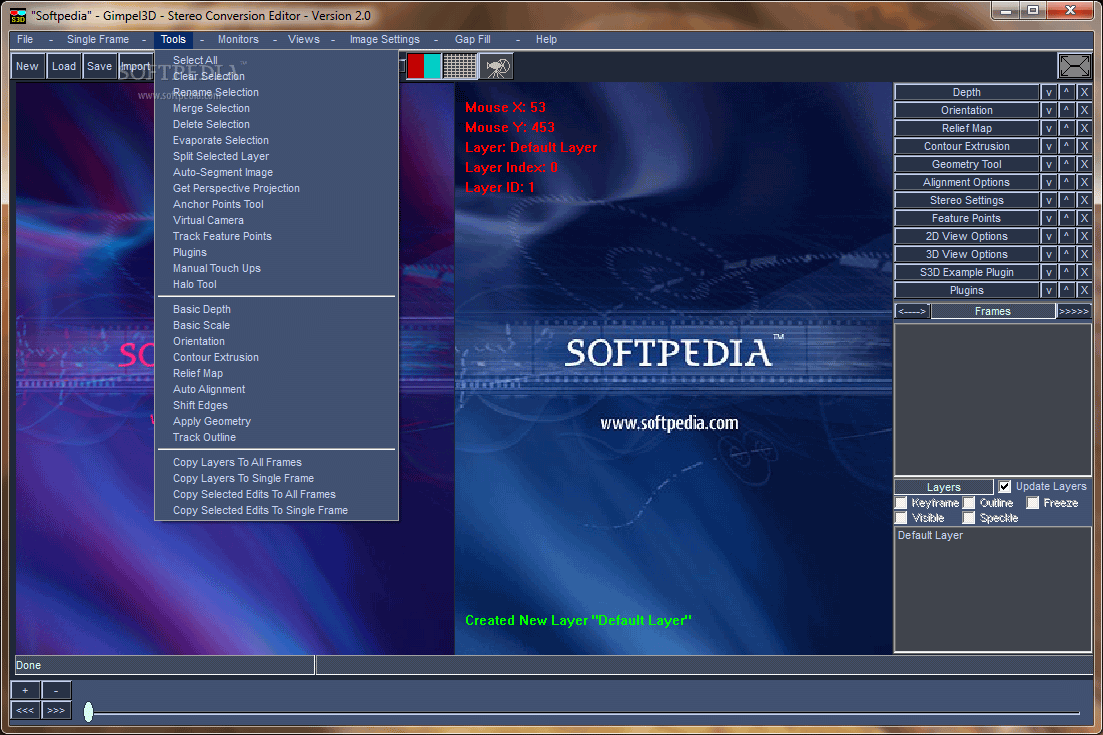The image size is (1103, 735).
Task: Move the Orientation panel up with ^
Action: click(x=1066, y=110)
